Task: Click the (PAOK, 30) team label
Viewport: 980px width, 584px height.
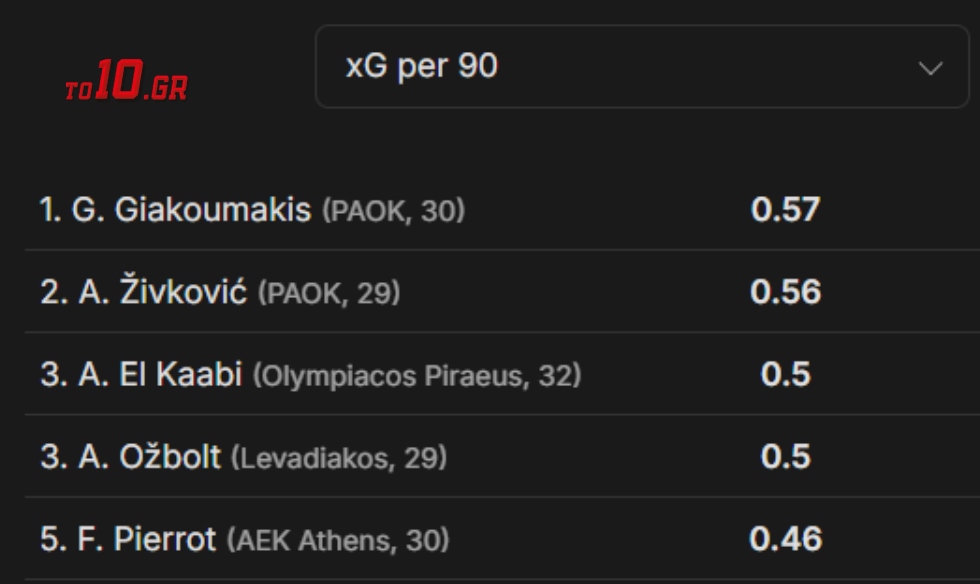Action: pos(393,211)
